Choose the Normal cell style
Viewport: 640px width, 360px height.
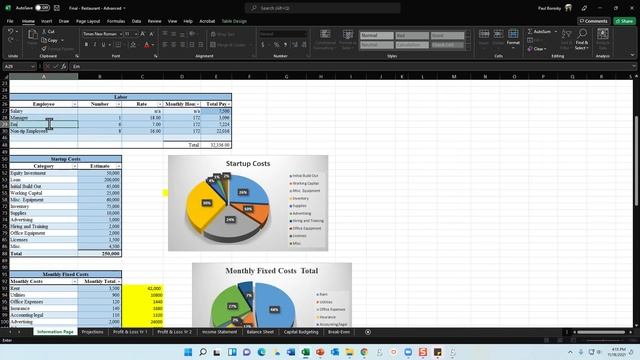(x=376, y=36)
